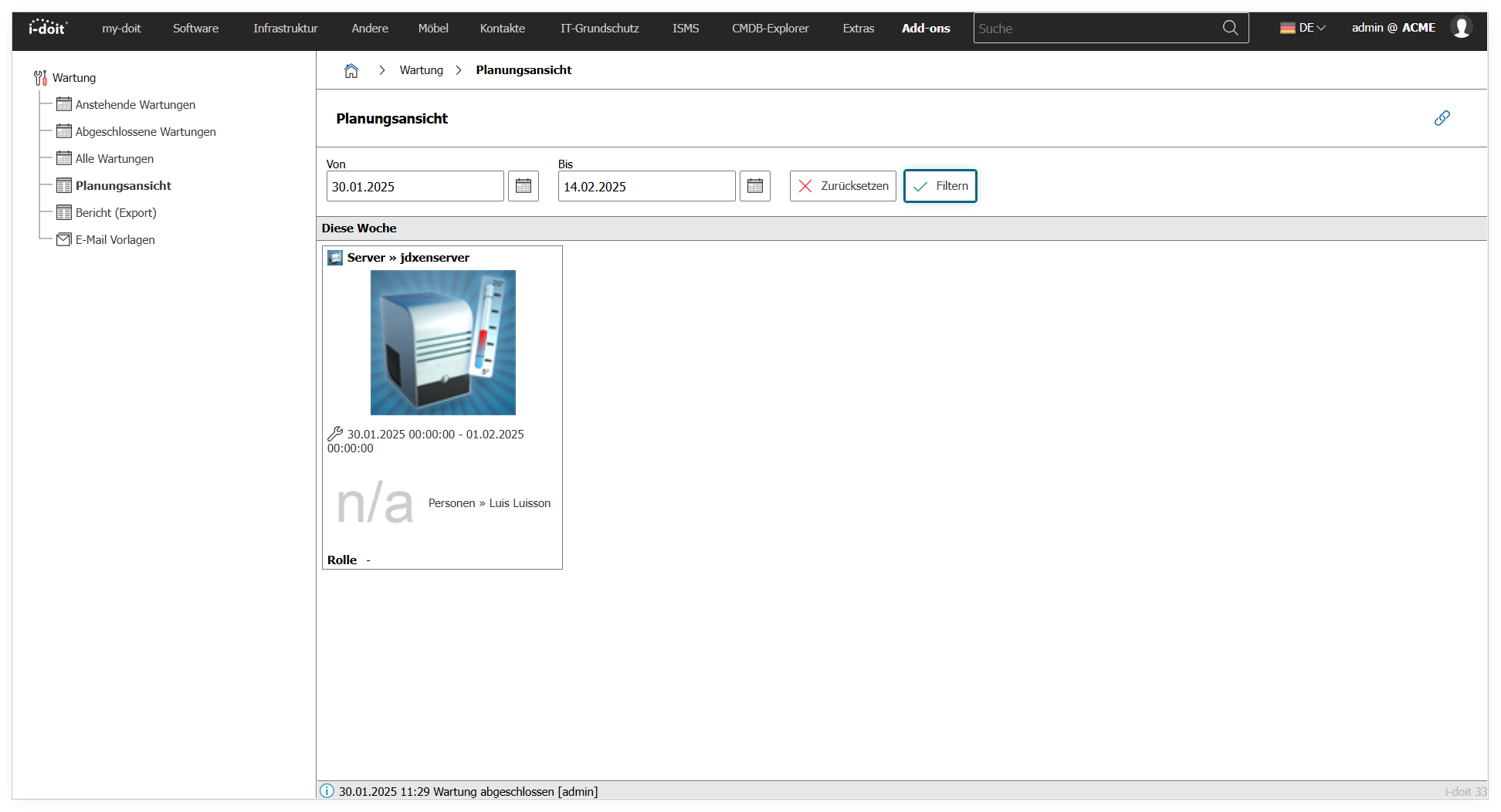Go to E-Mail Vorlagen in the sidebar

pyautogui.click(x=115, y=240)
